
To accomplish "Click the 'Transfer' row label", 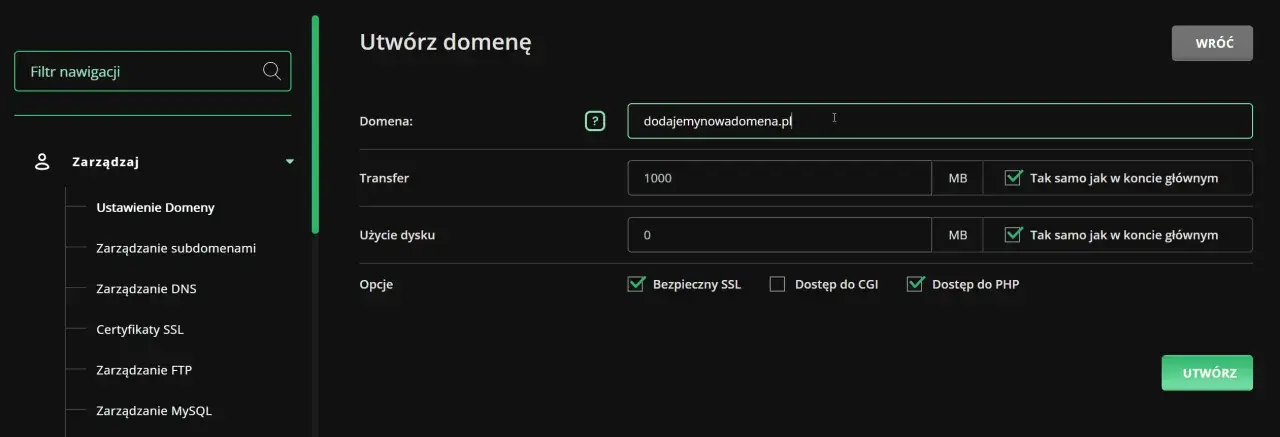I will pos(384,178).
